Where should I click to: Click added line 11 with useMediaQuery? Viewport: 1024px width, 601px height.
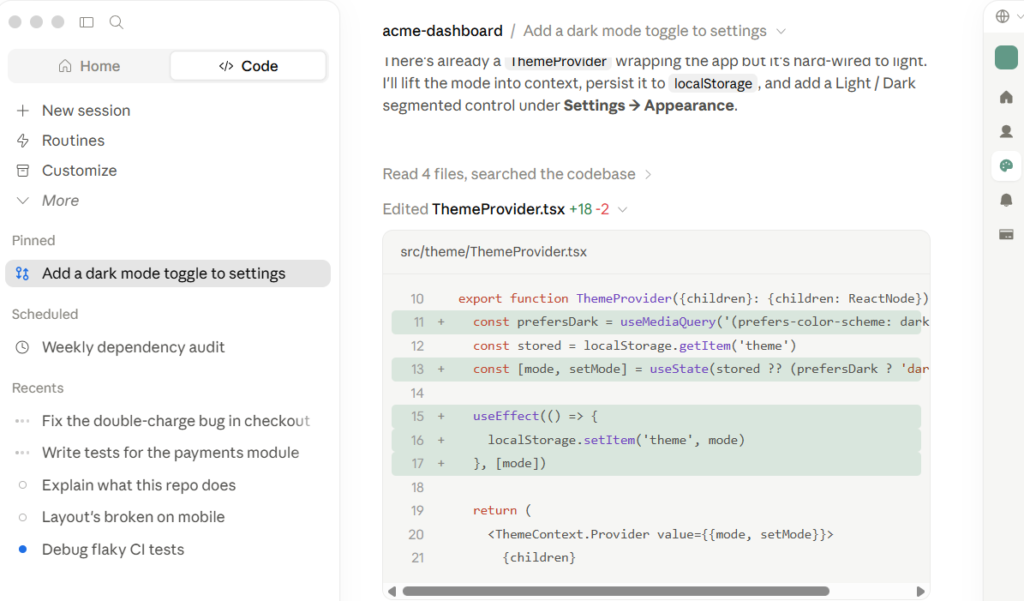coord(656,322)
